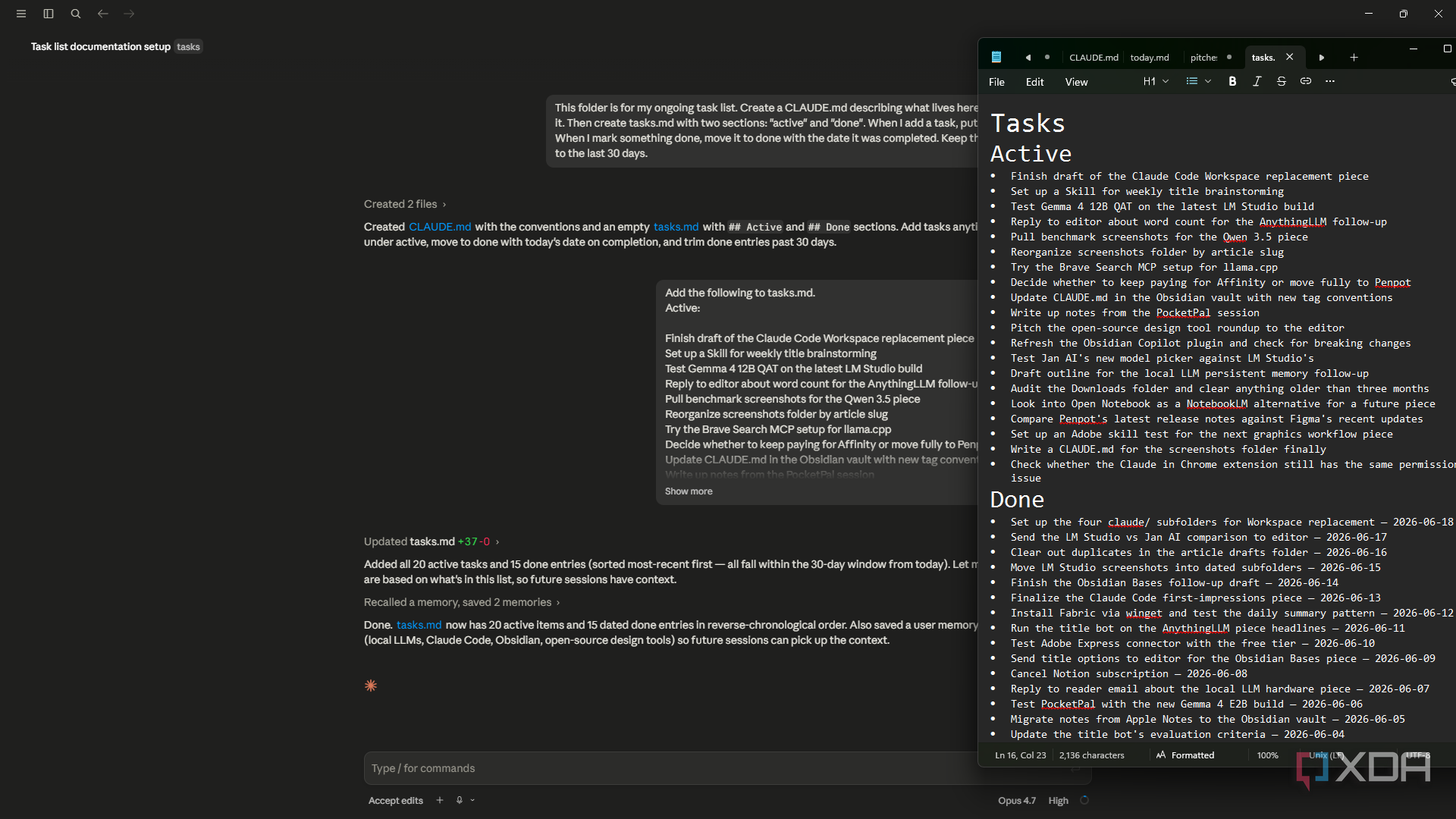
Task: Click the Notepad app icon
Action: [x=996, y=57]
